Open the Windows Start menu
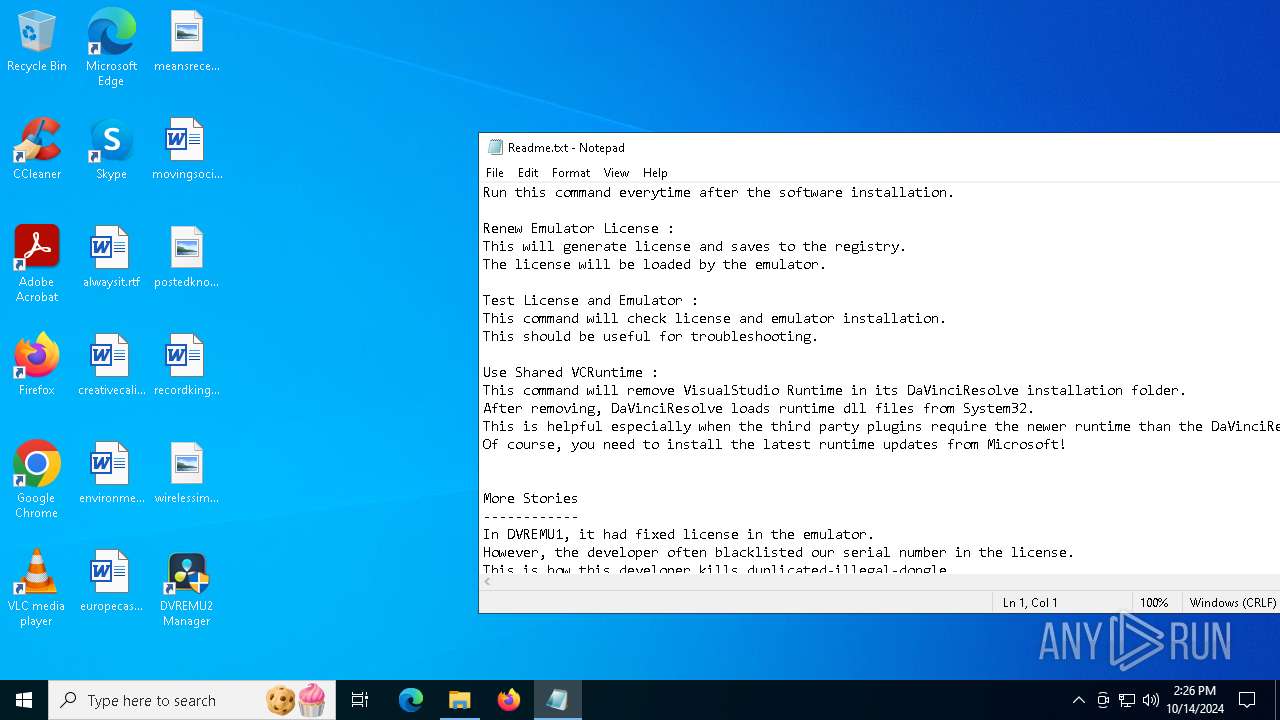Image resolution: width=1280 pixels, height=720 pixels. 24,700
